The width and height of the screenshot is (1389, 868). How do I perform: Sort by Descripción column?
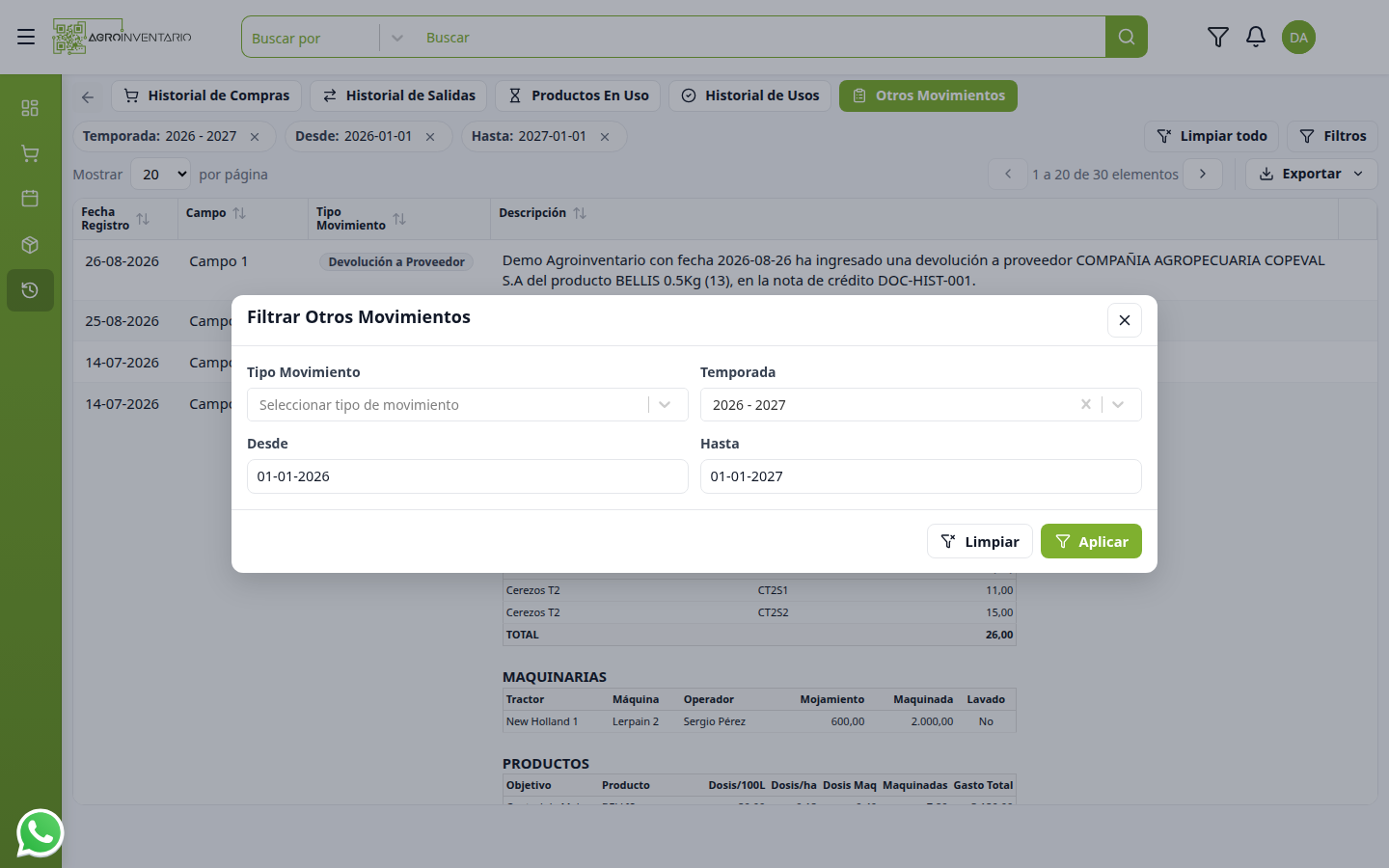580,213
